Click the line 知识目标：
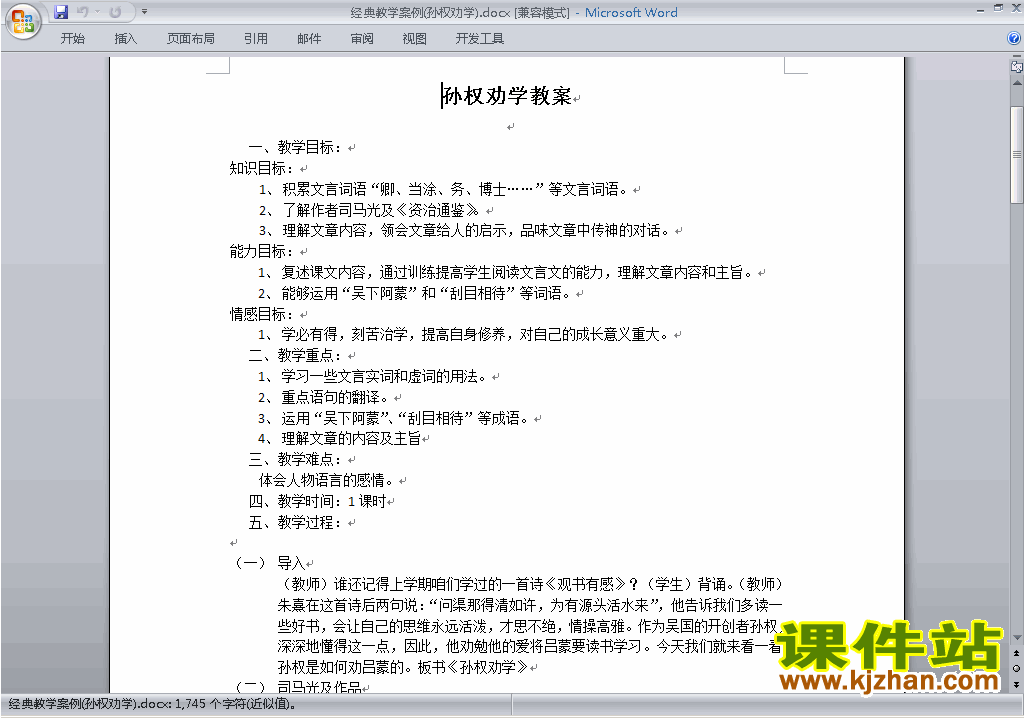 [x=262, y=168]
